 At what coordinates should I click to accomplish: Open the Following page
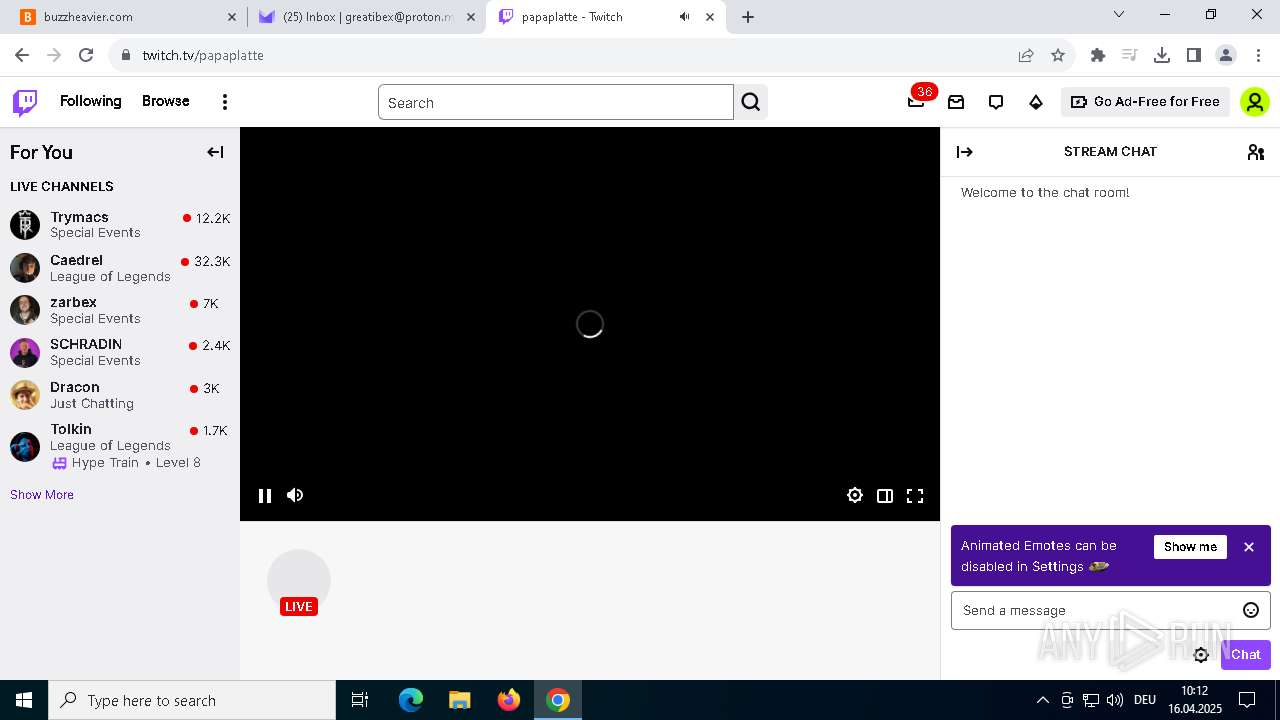pyautogui.click(x=90, y=101)
